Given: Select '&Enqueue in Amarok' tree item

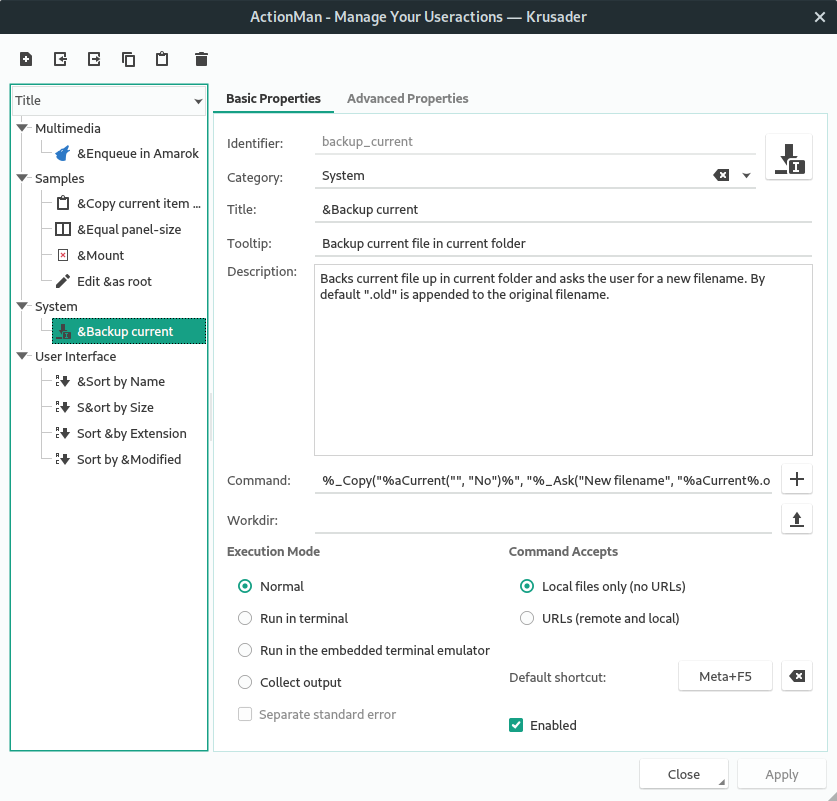Looking at the screenshot, I should click(127, 154).
